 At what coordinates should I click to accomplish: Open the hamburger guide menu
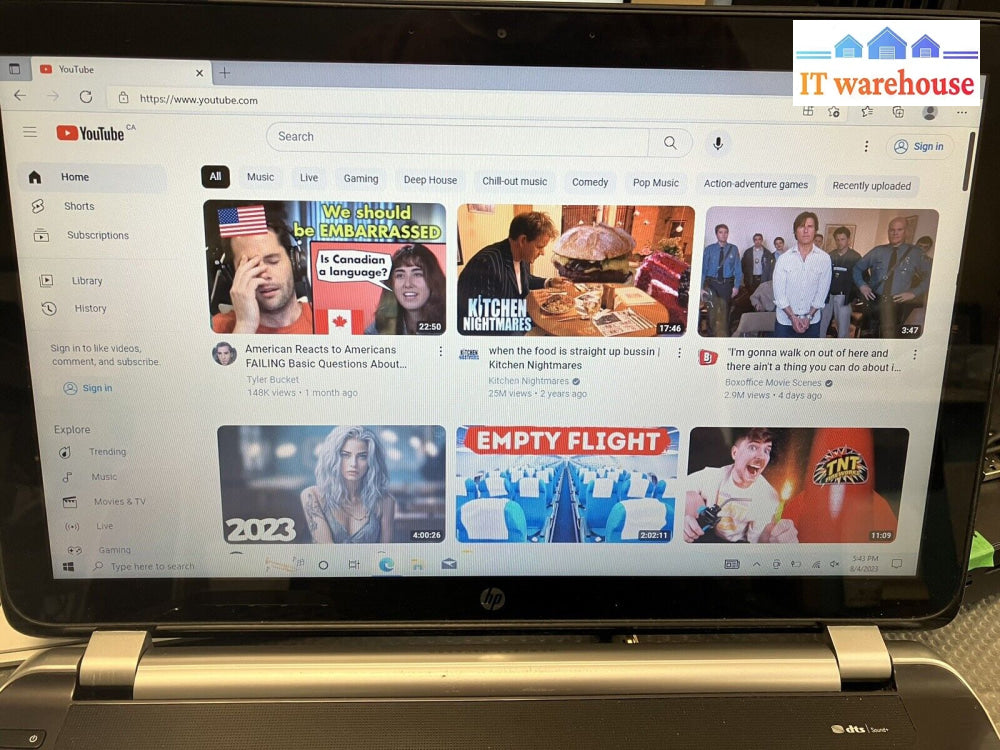pos(30,132)
